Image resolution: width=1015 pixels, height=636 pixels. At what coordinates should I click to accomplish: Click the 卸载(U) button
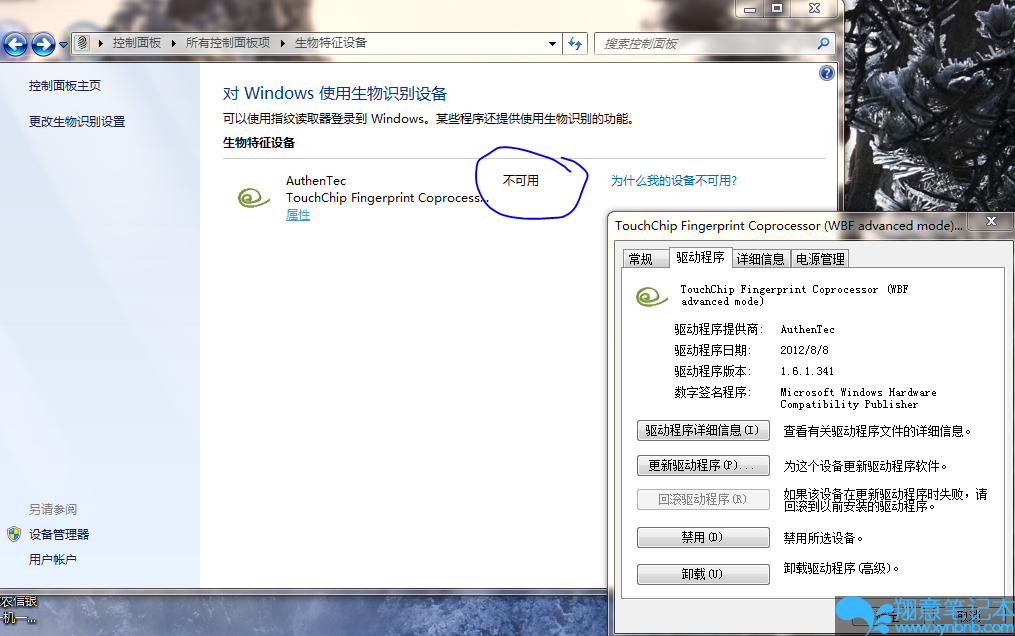(x=703, y=574)
